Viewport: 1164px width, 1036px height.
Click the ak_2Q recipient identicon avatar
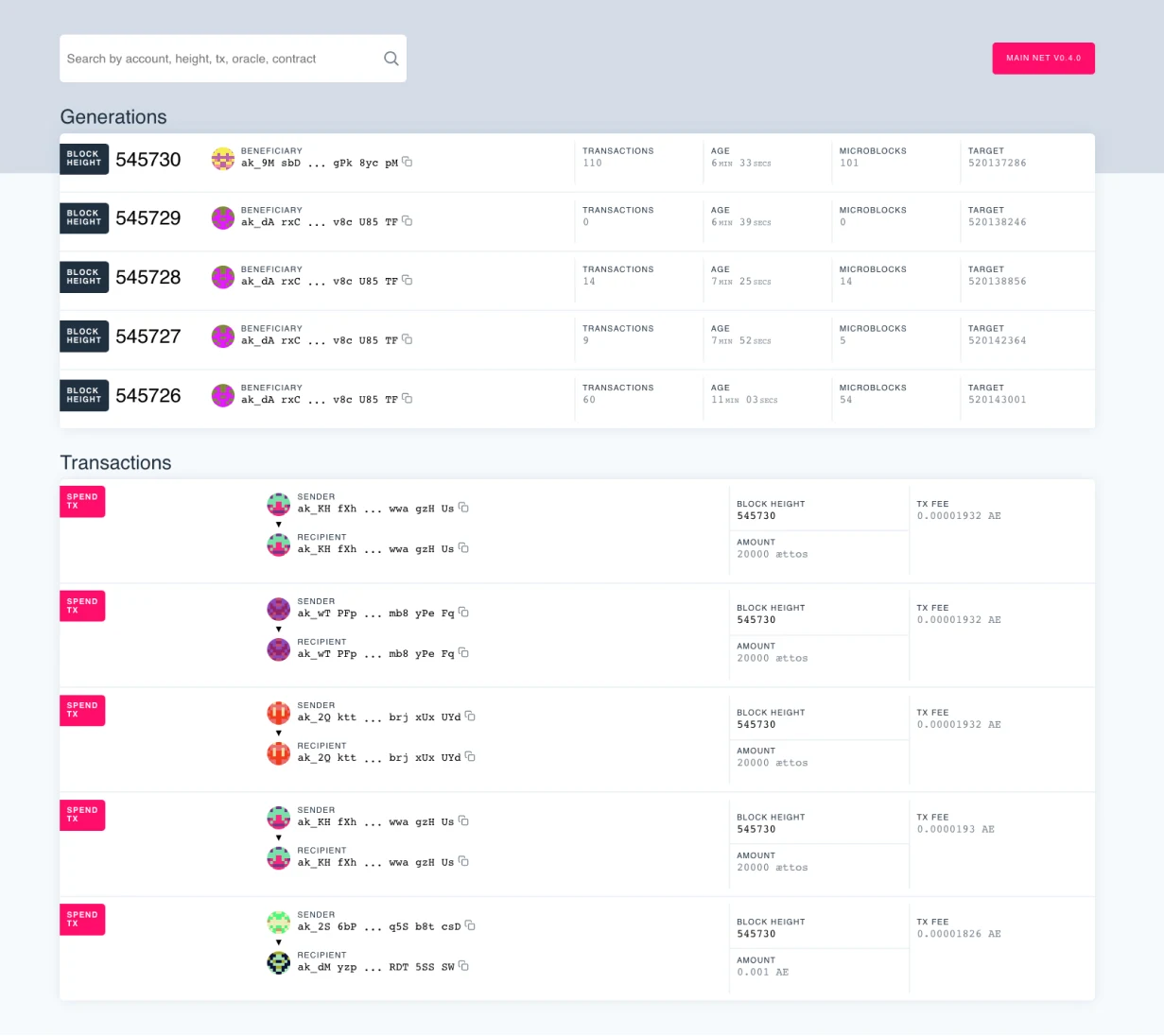(279, 753)
